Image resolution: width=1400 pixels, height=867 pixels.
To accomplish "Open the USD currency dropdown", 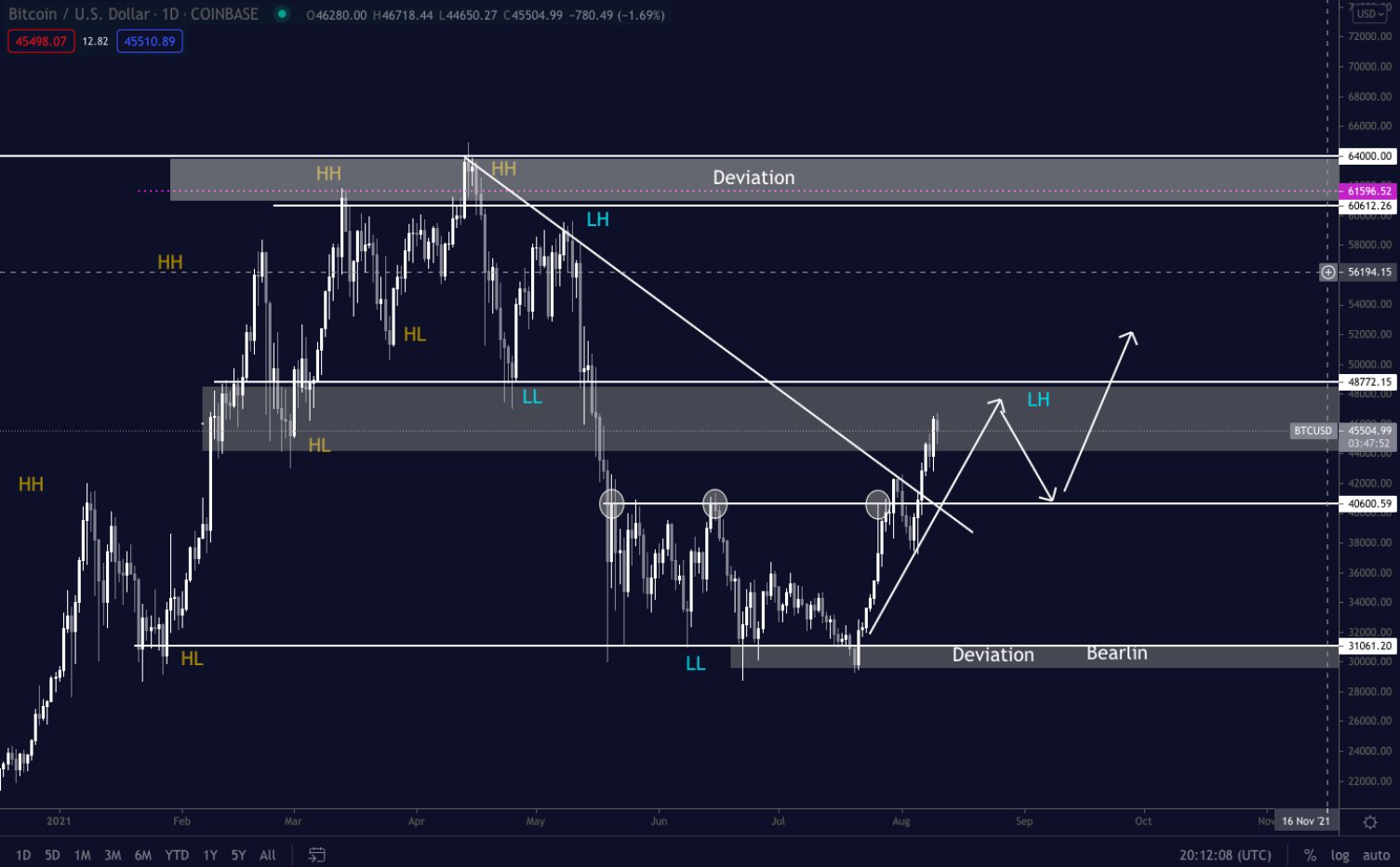I will point(1370,13).
